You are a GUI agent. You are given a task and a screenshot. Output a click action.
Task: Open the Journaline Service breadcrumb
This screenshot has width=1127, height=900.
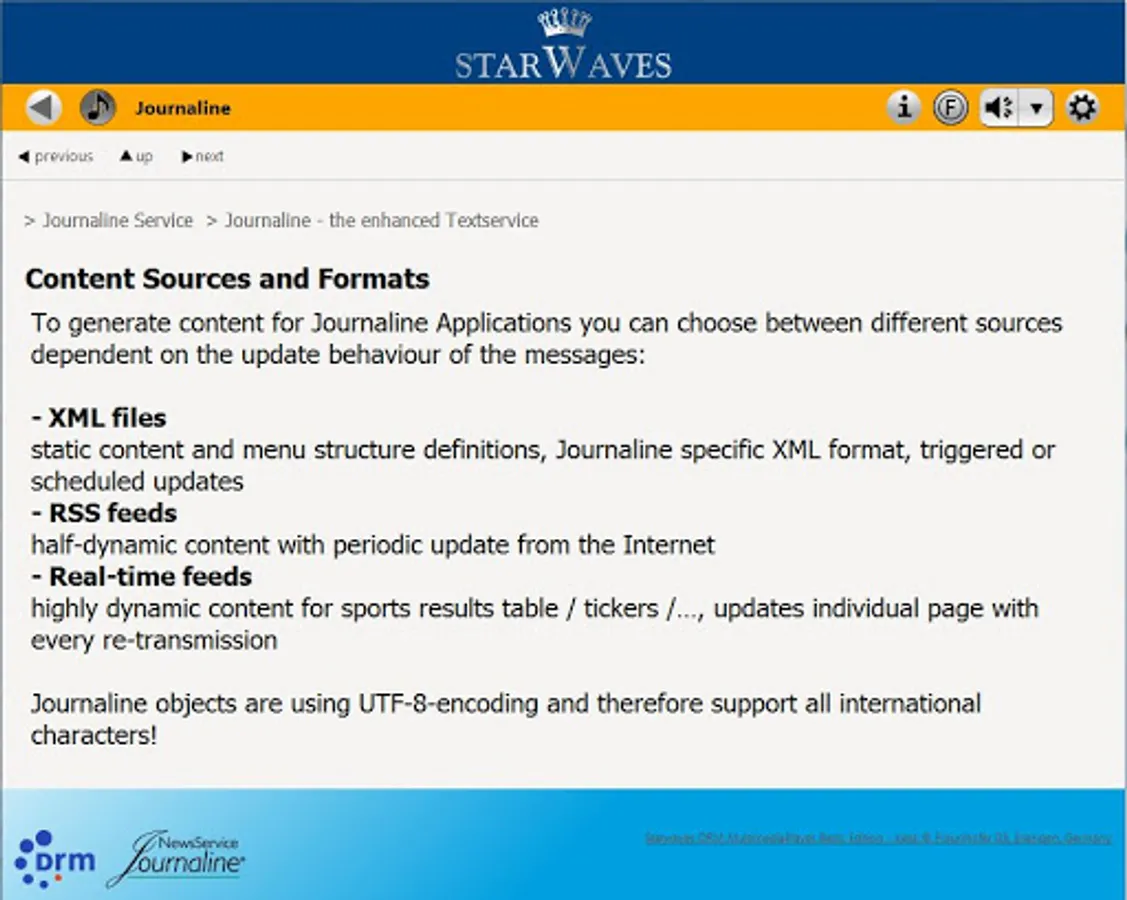tap(118, 220)
